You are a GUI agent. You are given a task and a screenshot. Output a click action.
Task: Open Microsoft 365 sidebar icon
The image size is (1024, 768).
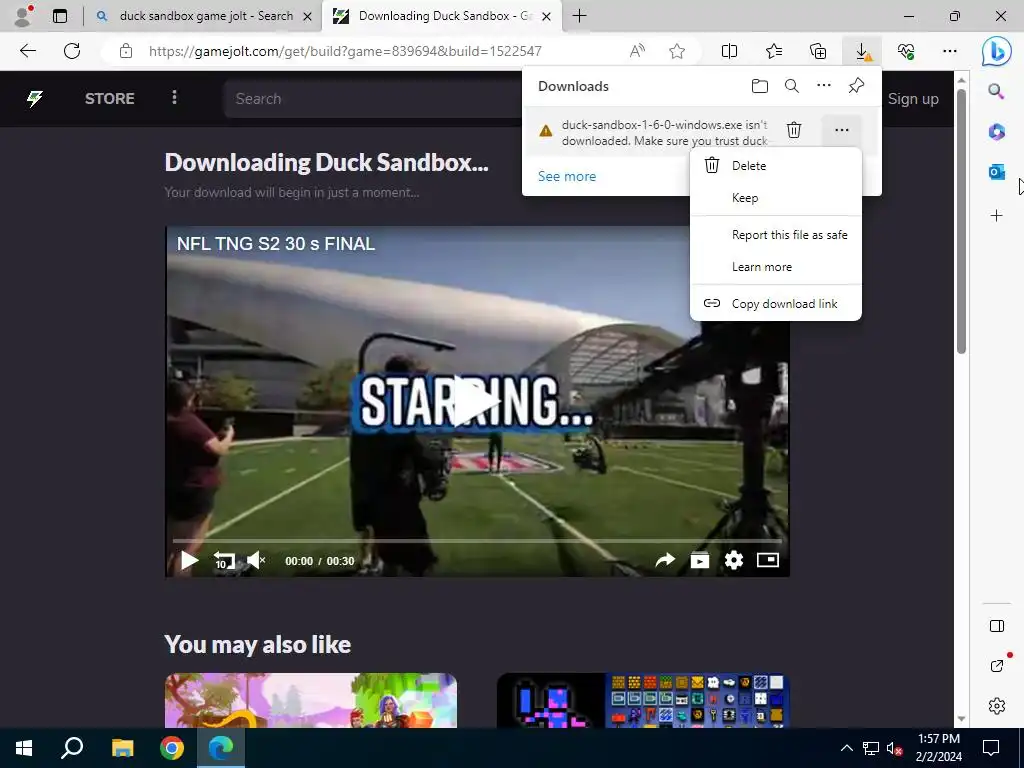coord(997,132)
